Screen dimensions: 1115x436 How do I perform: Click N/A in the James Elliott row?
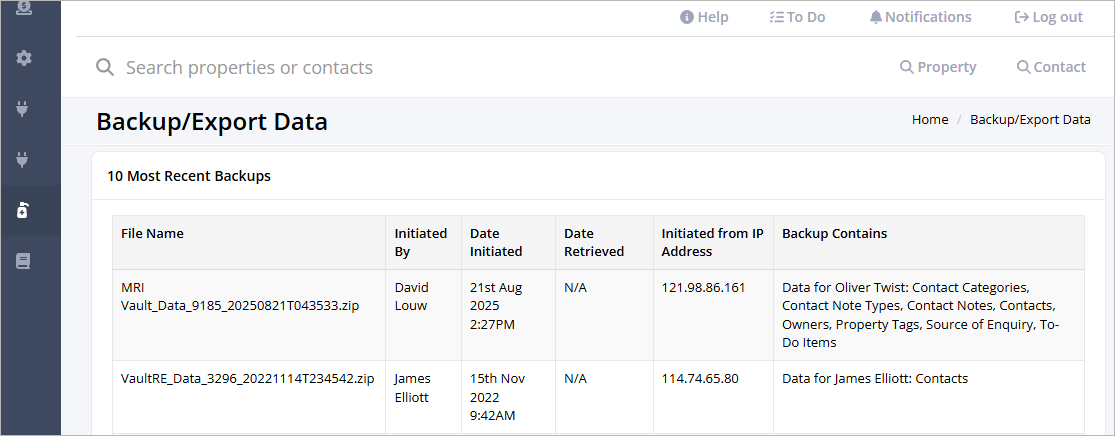(x=575, y=378)
